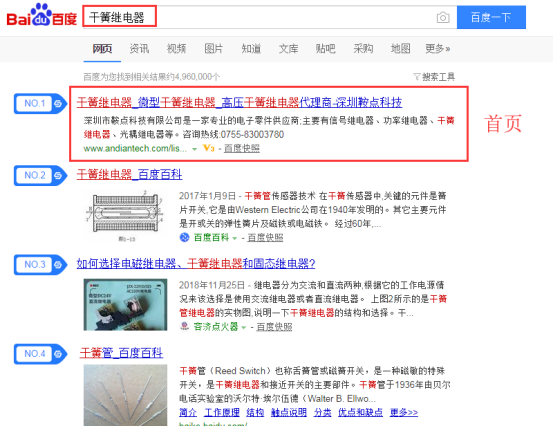554x427 pixels.
Task: Expand the 容济点火器 source dropdown arrow
Action: click(x=244, y=328)
